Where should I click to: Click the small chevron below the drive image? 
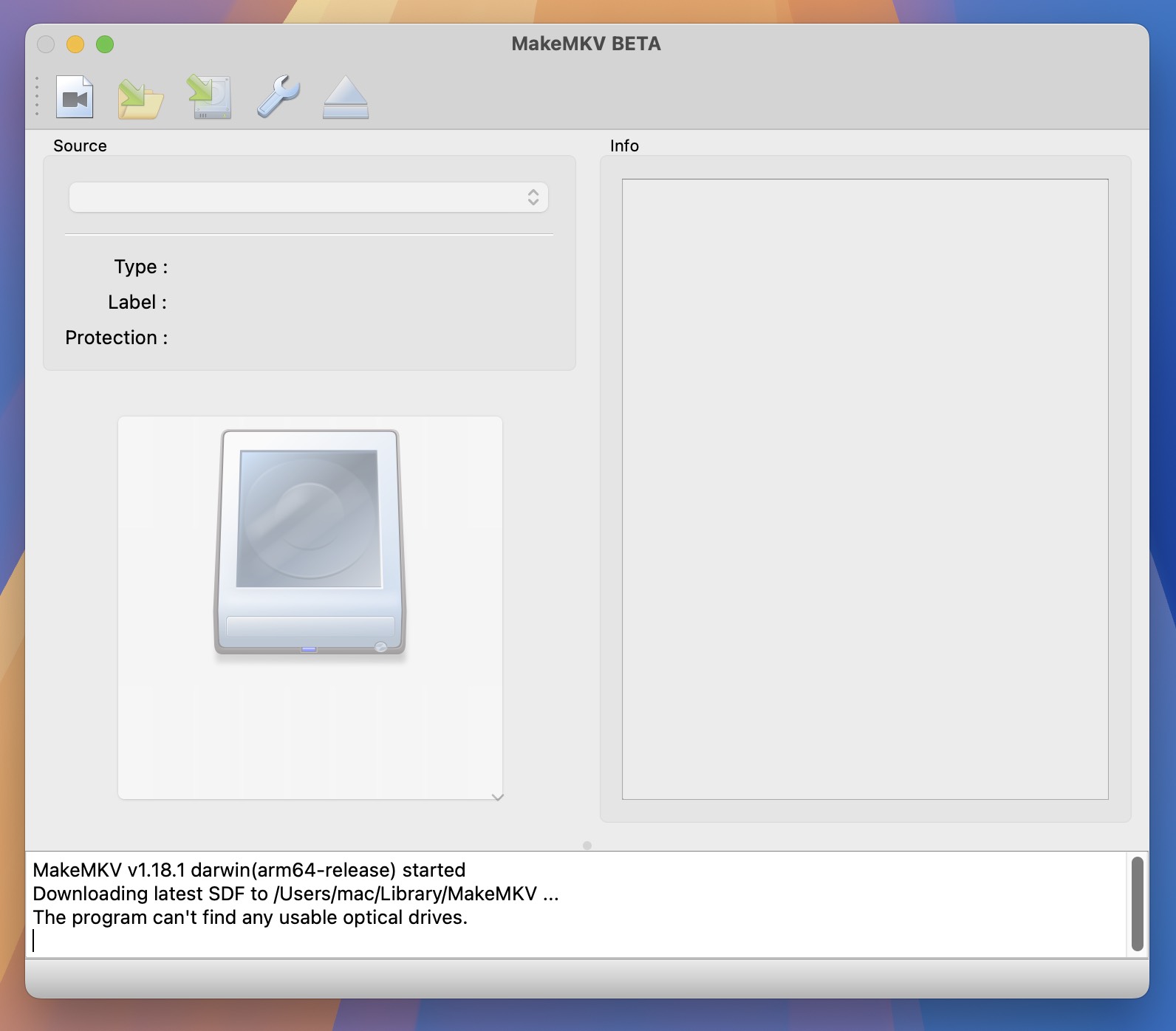point(498,797)
